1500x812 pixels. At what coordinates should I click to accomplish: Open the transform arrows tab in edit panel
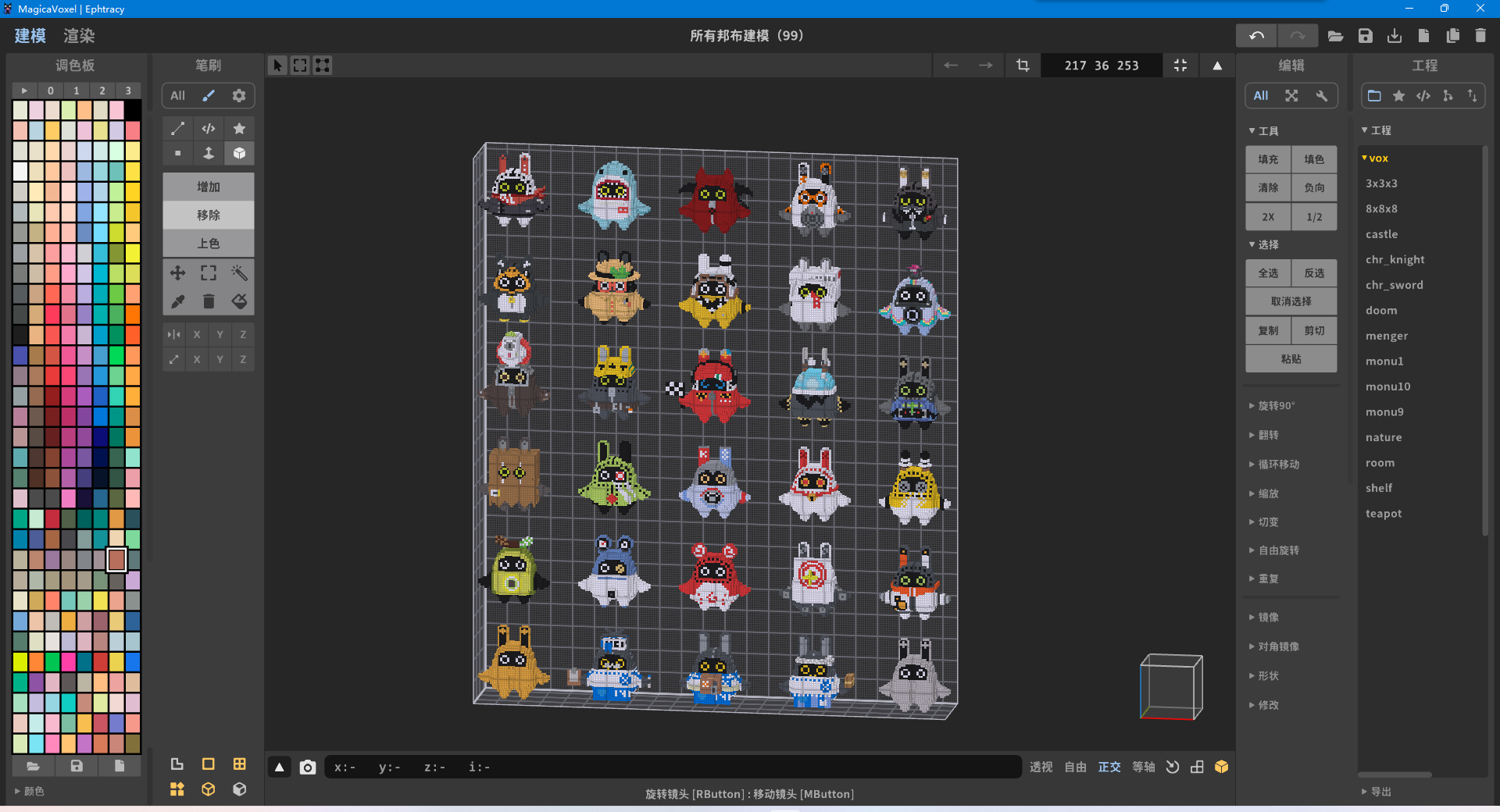pos(1291,95)
